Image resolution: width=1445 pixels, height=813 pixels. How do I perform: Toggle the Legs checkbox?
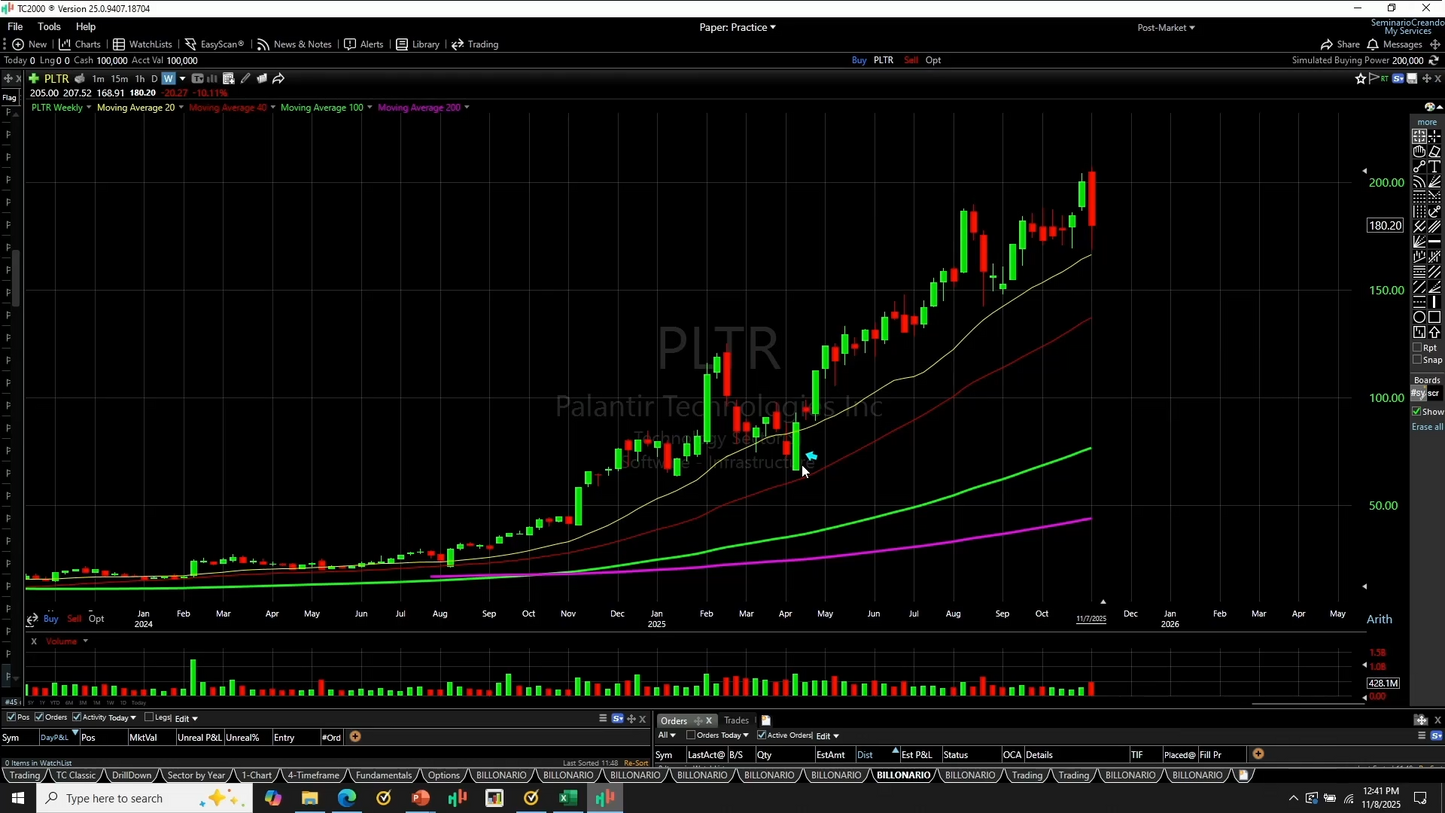click(149, 717)
